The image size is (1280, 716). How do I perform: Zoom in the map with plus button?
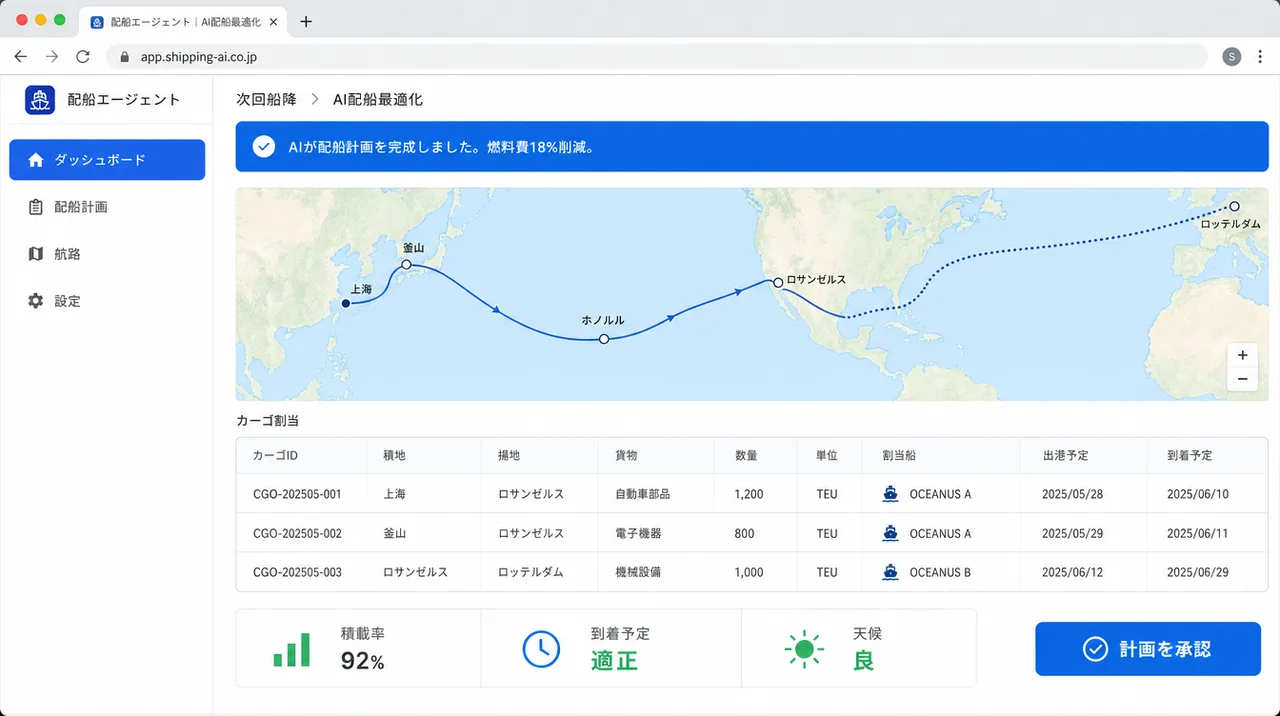[x=1242, y=355]
